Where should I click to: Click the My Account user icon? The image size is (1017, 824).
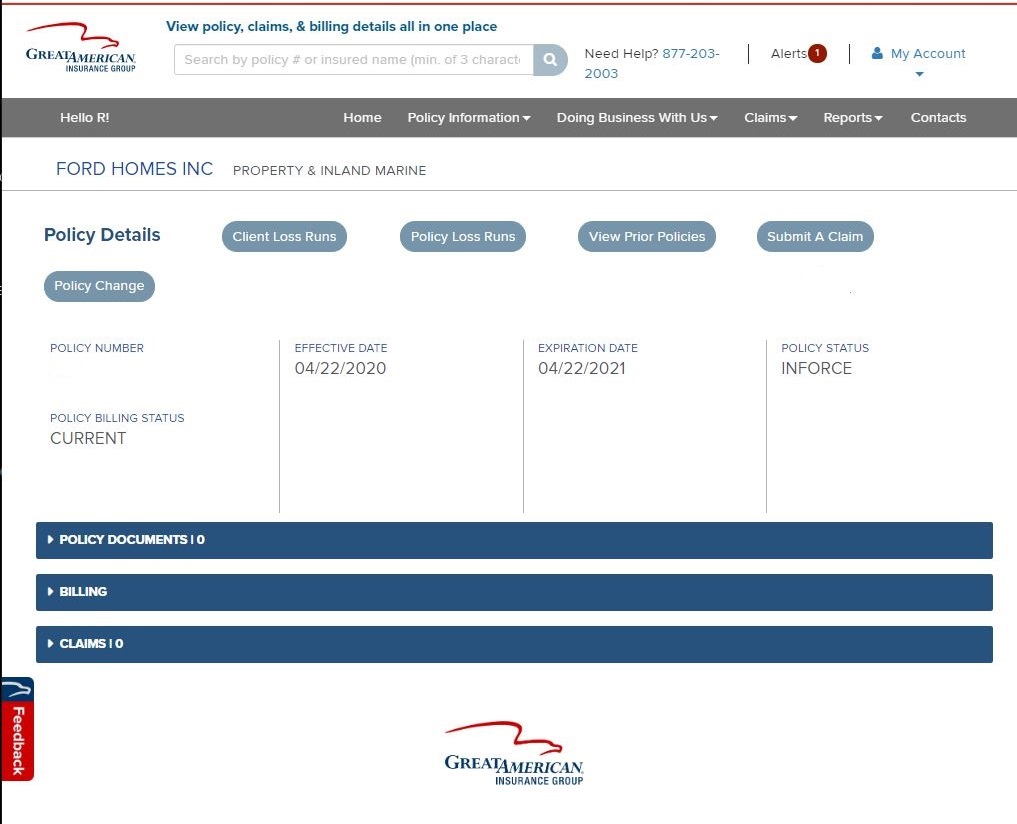[x=877, y=54]
